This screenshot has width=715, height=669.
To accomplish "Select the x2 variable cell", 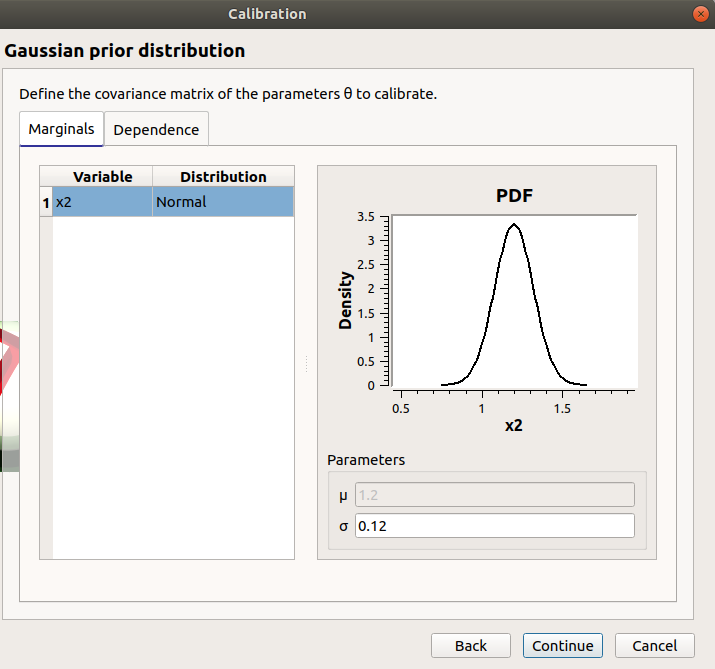I will coord(102,202).
